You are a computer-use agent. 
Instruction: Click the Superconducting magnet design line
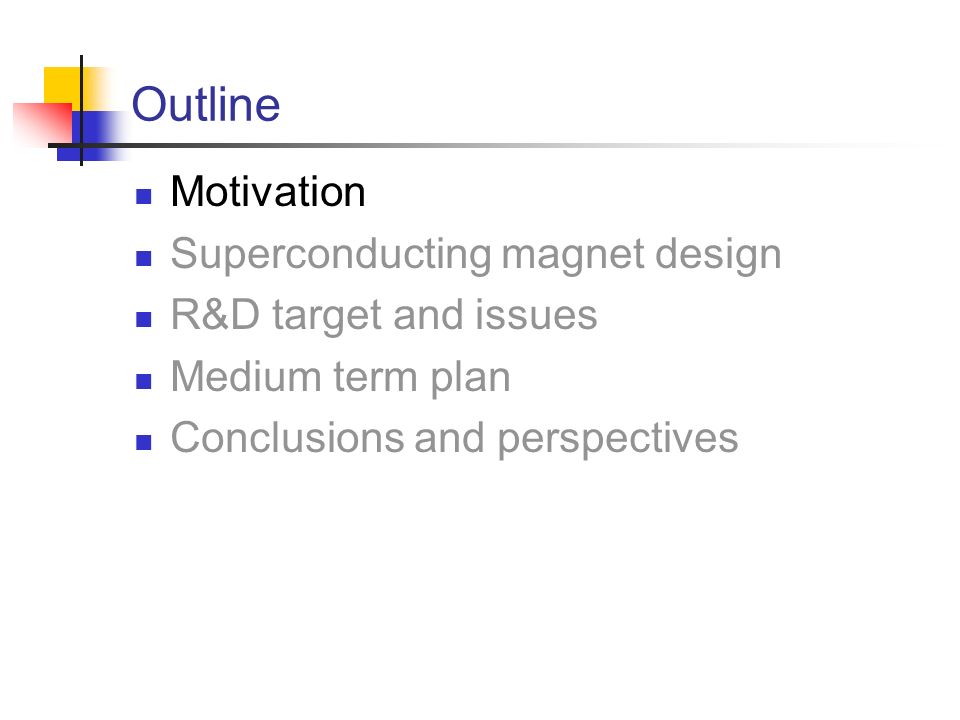(x=476, y=255)
